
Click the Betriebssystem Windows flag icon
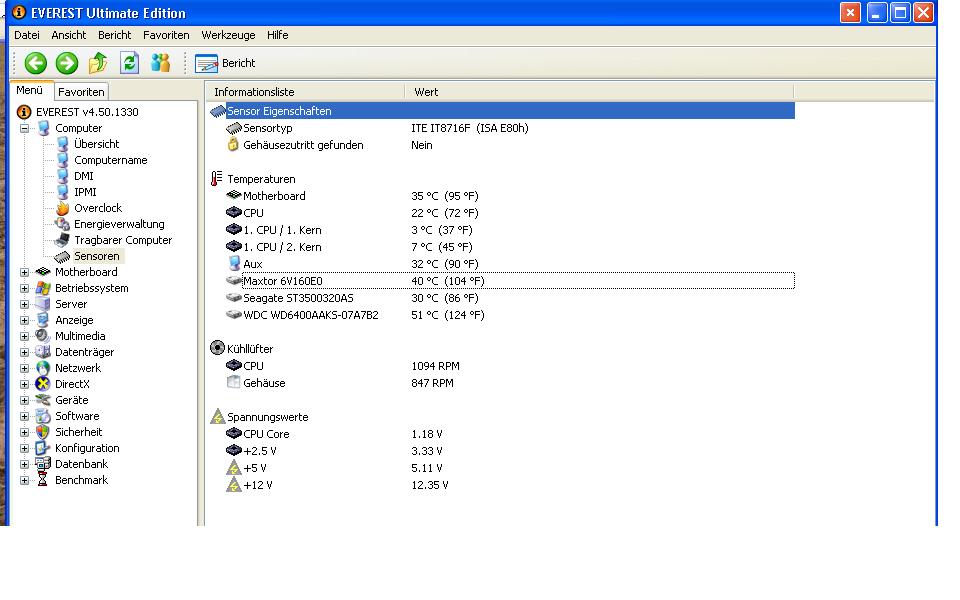[x=43, y=288]
